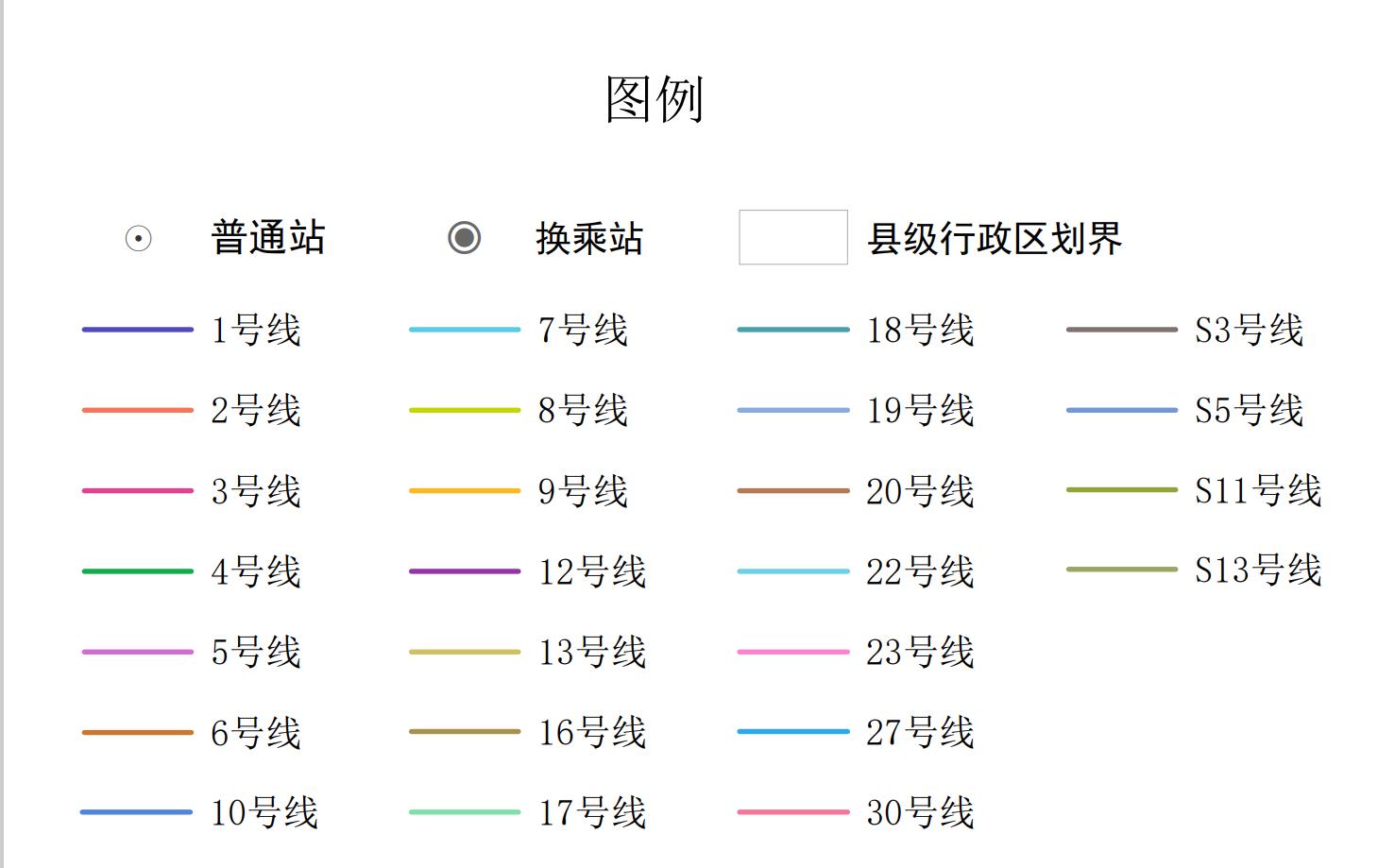Click the 图例 legend title
Image resolution: width=1395 pixels, height=868 pixels.
pyautogui.click(x=655, y=99)
